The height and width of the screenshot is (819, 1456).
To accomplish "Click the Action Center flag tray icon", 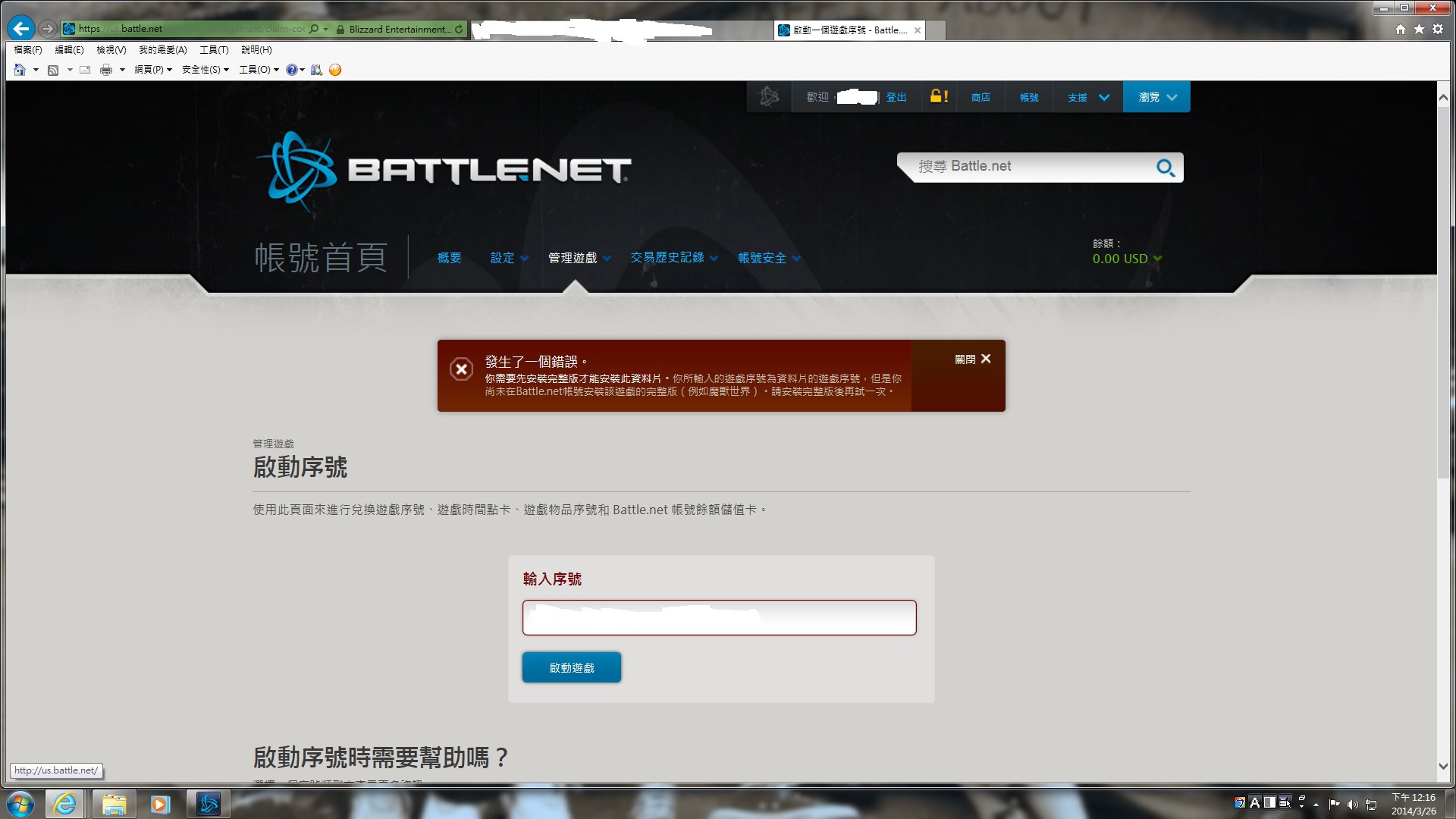I will pyautogui.click(x=1334, y=805).
